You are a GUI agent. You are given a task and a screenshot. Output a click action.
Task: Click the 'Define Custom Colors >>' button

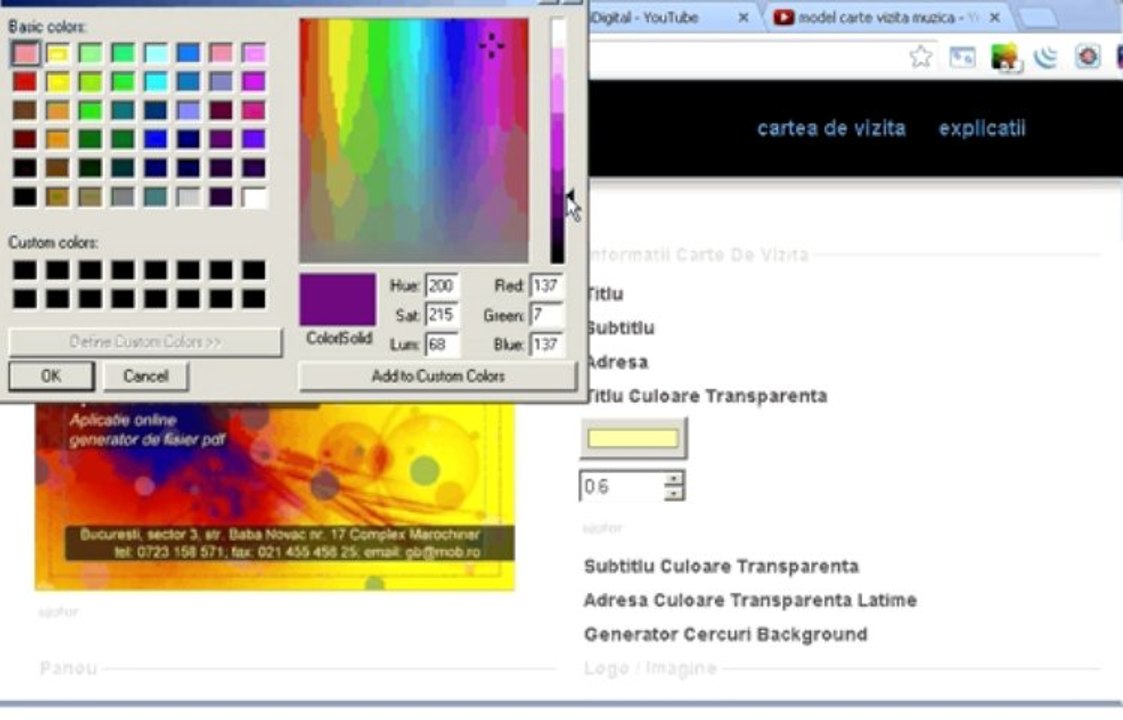(x=145, y=342)
